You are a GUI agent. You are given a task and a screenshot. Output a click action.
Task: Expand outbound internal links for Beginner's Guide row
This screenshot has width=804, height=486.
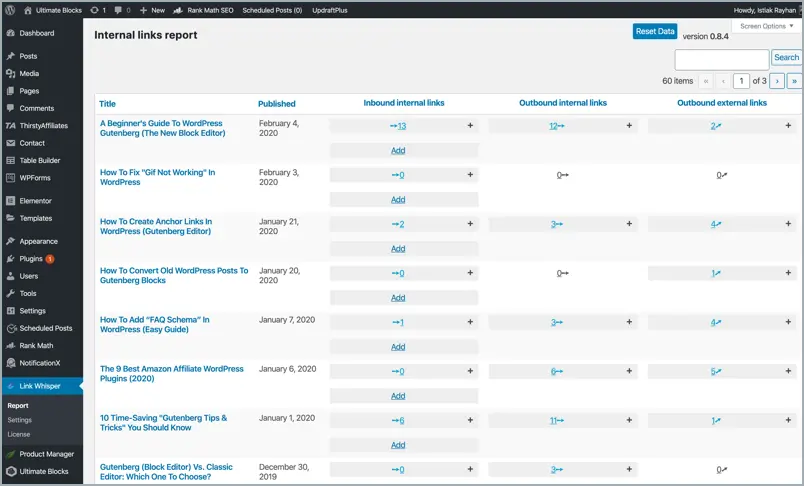[x=629, y=126]
